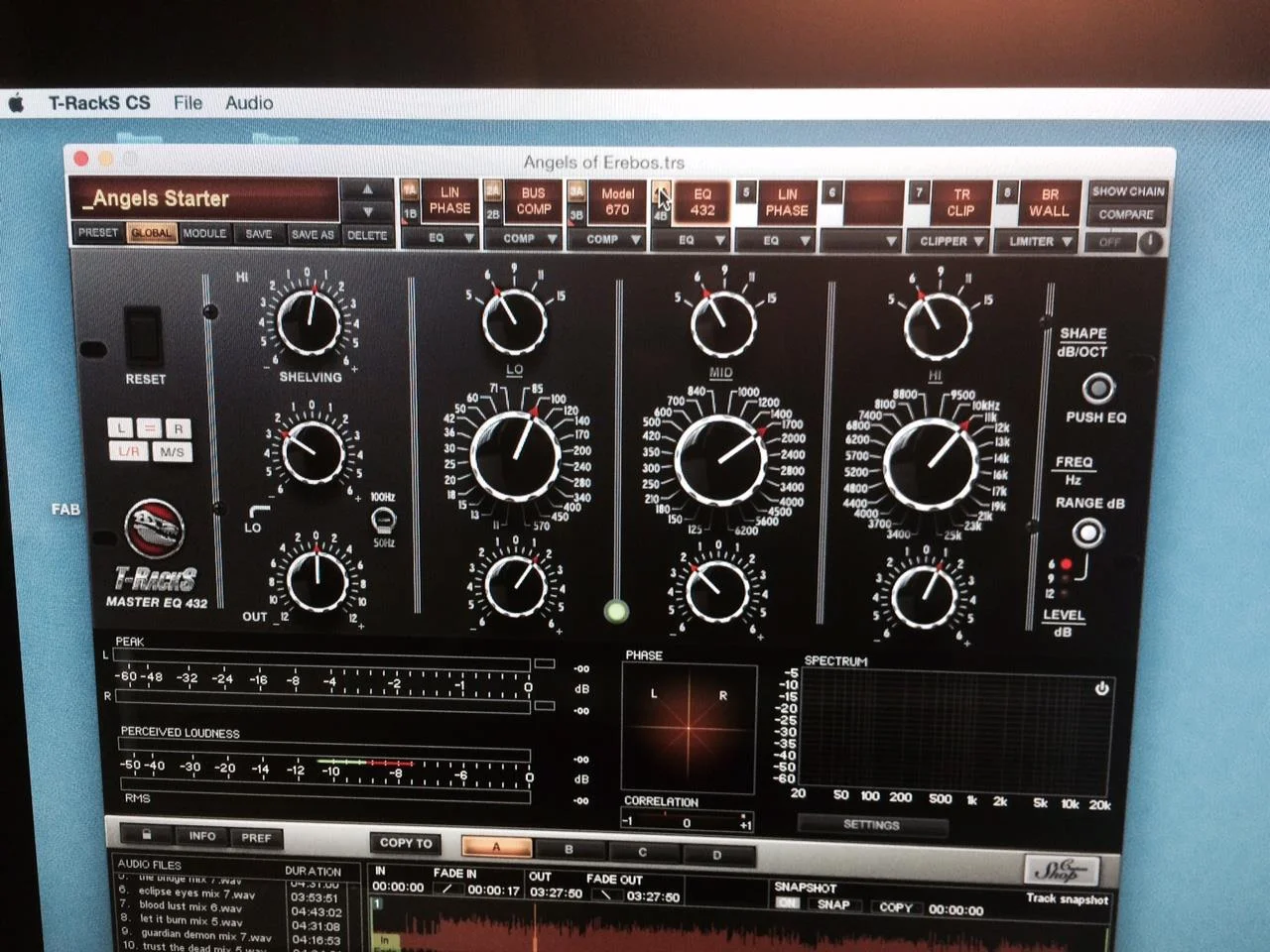
Task: Toggle chain slot 3A
Action: [x=575, y=191]
